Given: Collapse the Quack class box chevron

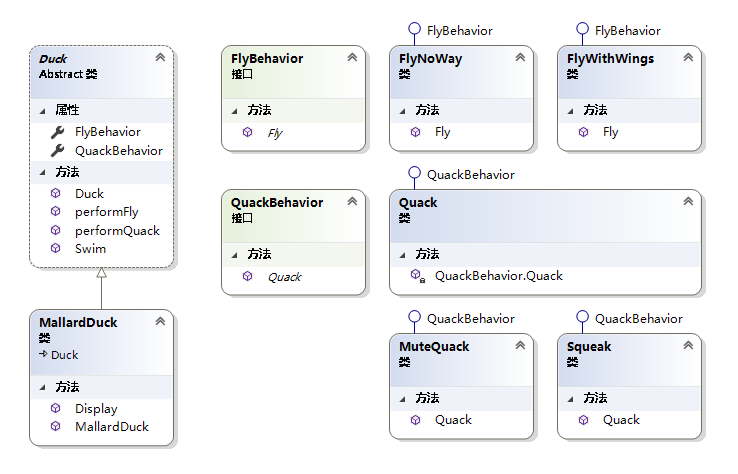Looking at the screenshot, I should 688,202.
